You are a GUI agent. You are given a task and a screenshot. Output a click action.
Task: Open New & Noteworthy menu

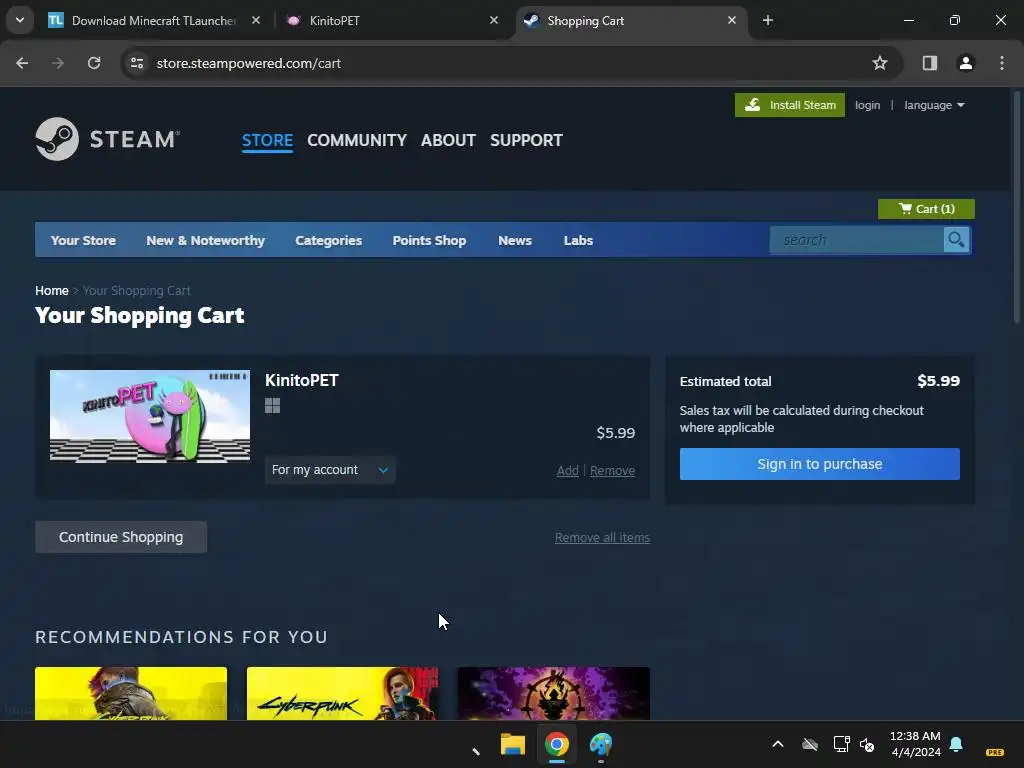[x=205, y=240]
